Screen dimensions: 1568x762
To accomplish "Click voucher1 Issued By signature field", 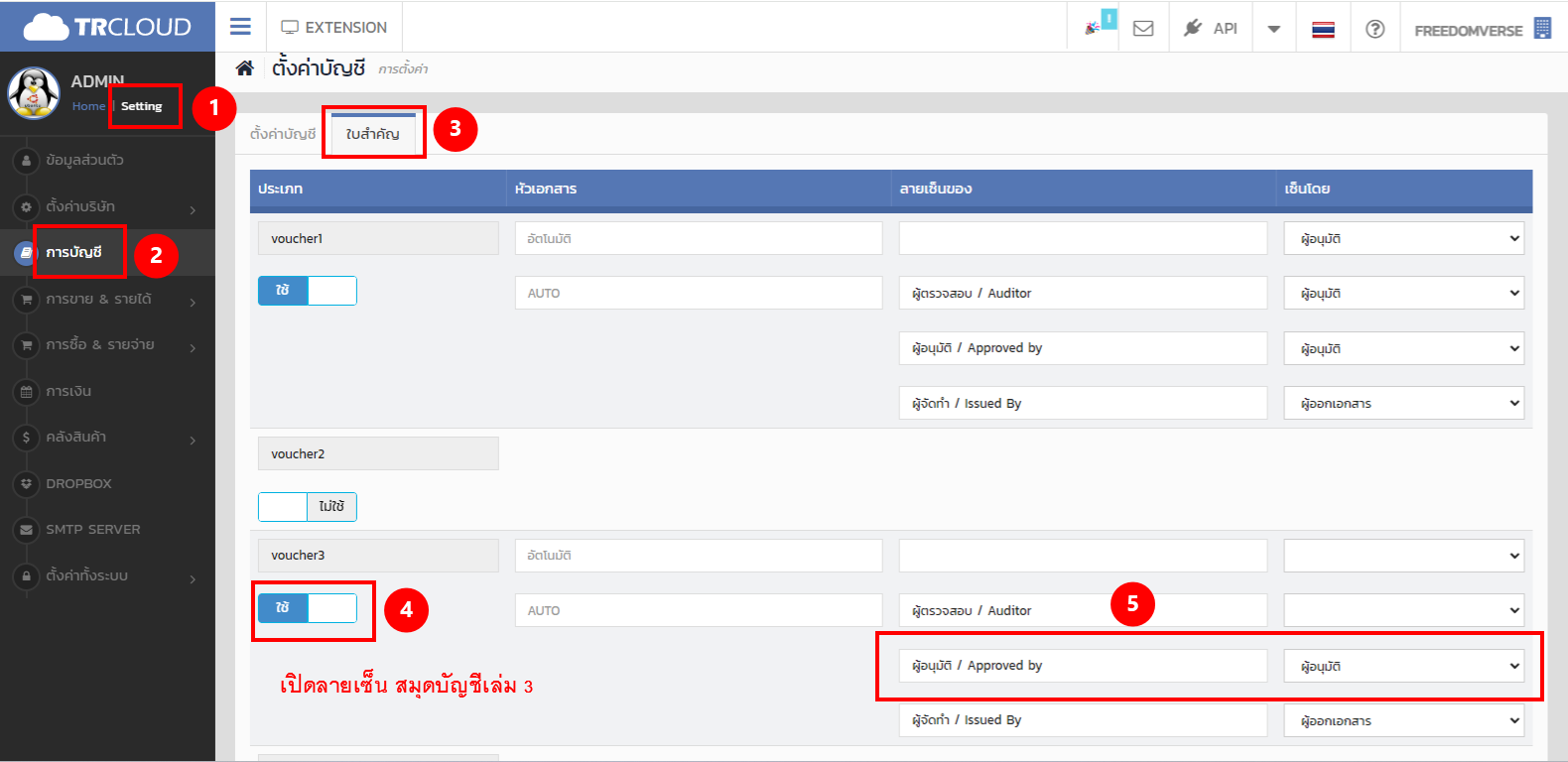I will tap(1083, 403).
